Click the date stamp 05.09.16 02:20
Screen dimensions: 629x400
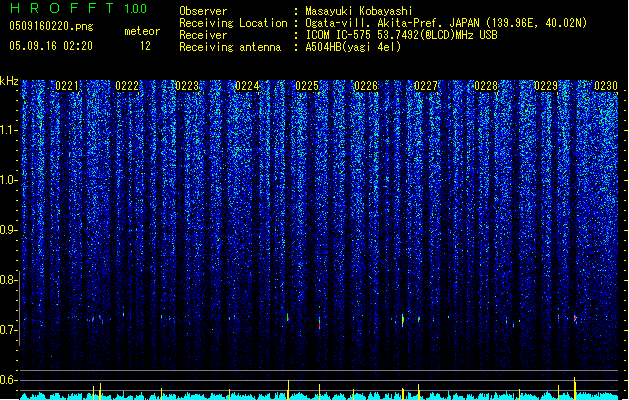point(51,46)
